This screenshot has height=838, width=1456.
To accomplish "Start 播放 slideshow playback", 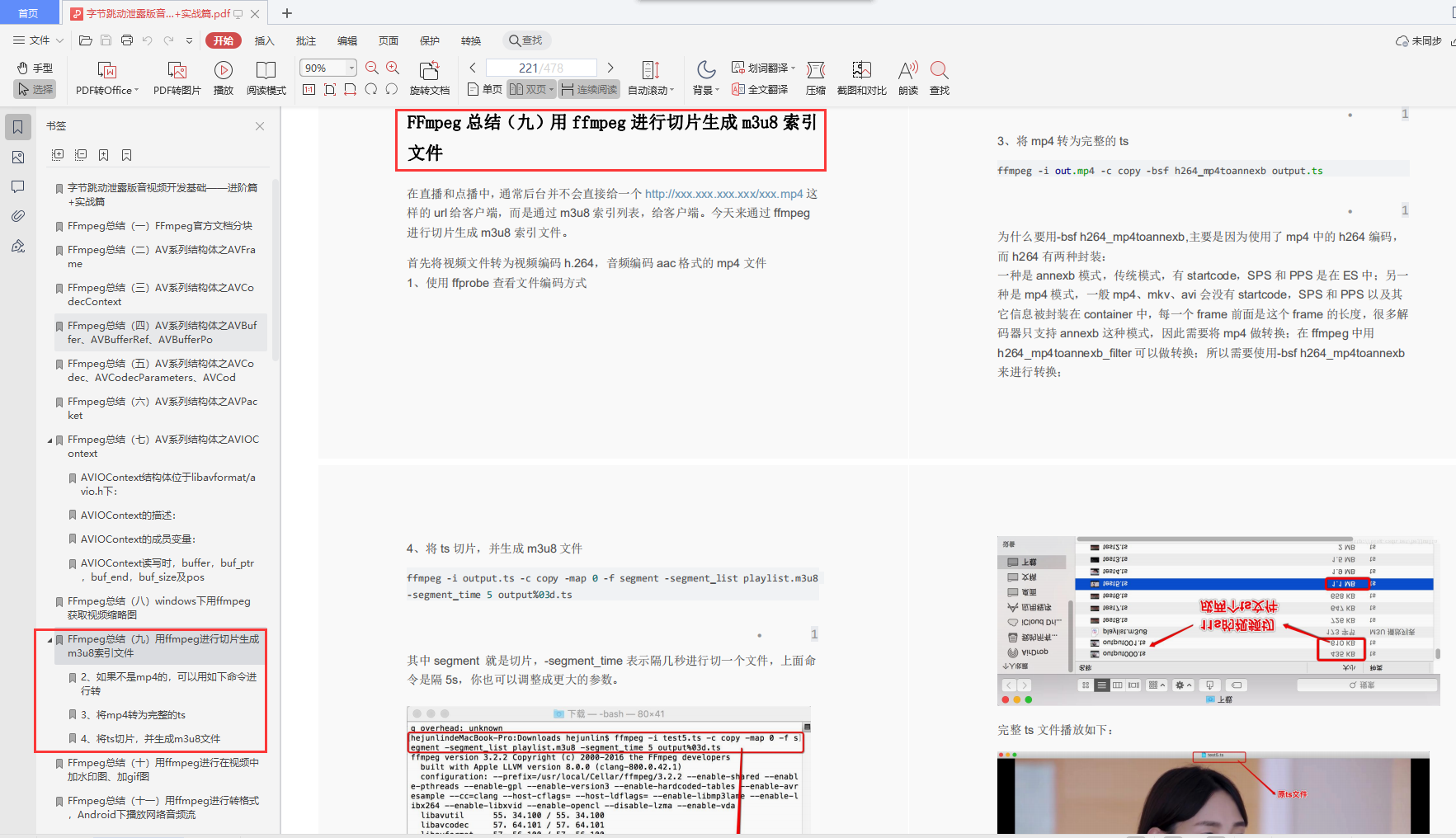I will tap(224, 78).
